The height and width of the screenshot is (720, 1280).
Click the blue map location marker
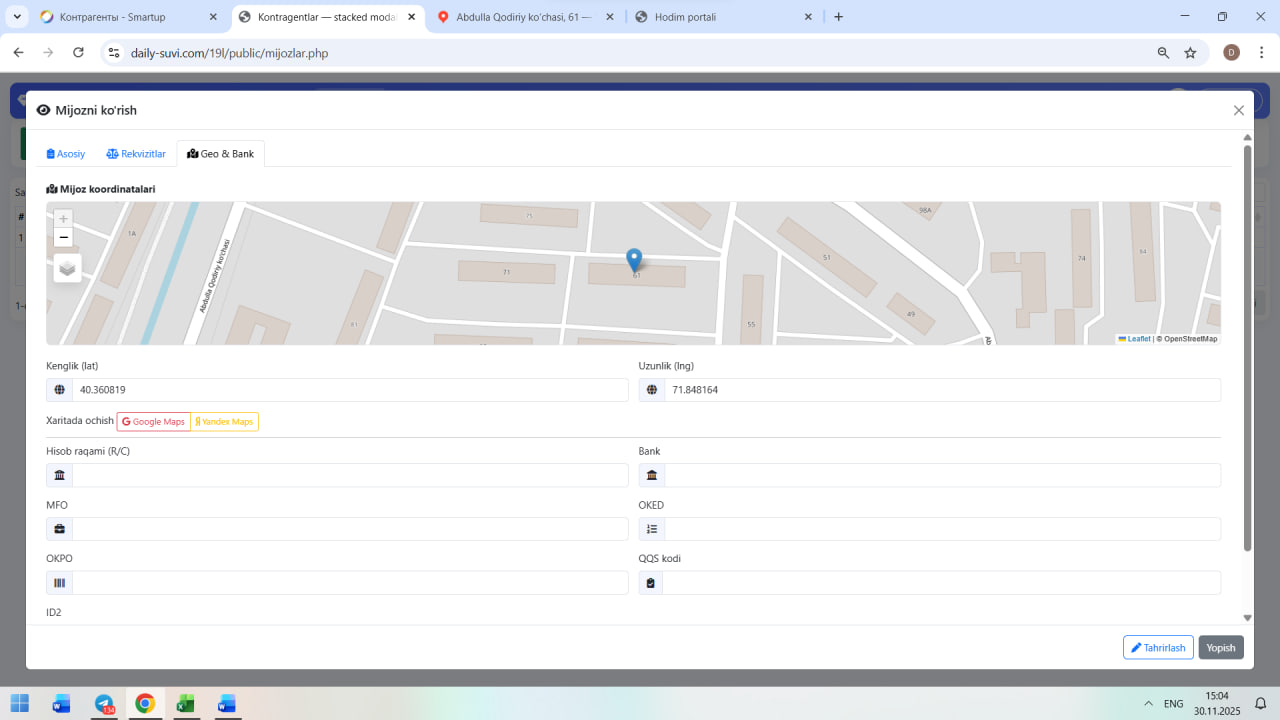pos(634,260)
